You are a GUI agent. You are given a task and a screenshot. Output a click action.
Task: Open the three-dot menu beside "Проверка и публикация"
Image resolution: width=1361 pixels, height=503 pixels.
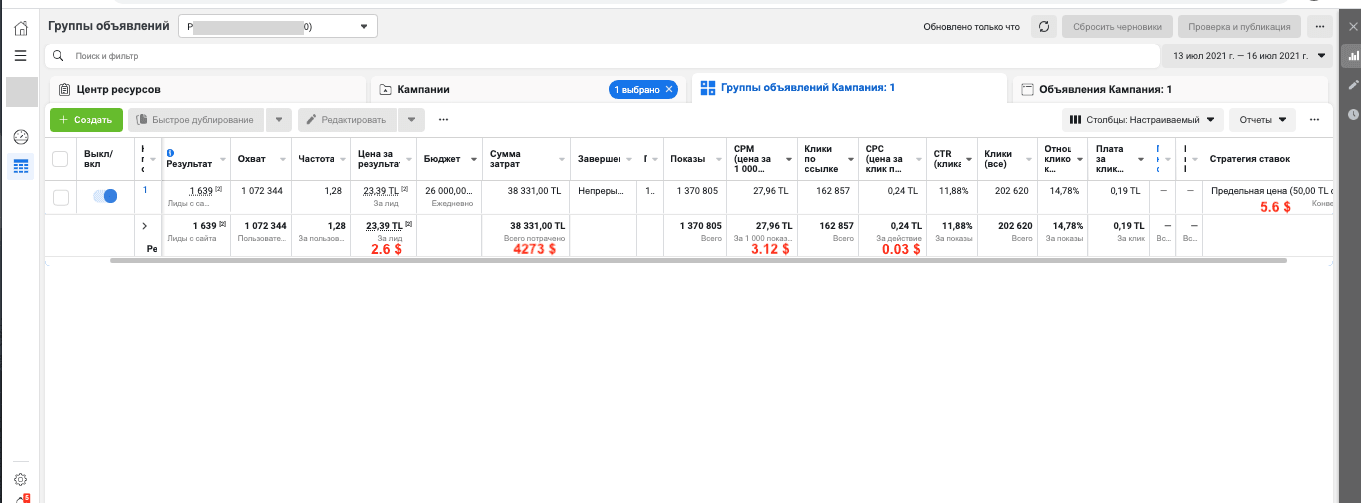(1320, 27)
